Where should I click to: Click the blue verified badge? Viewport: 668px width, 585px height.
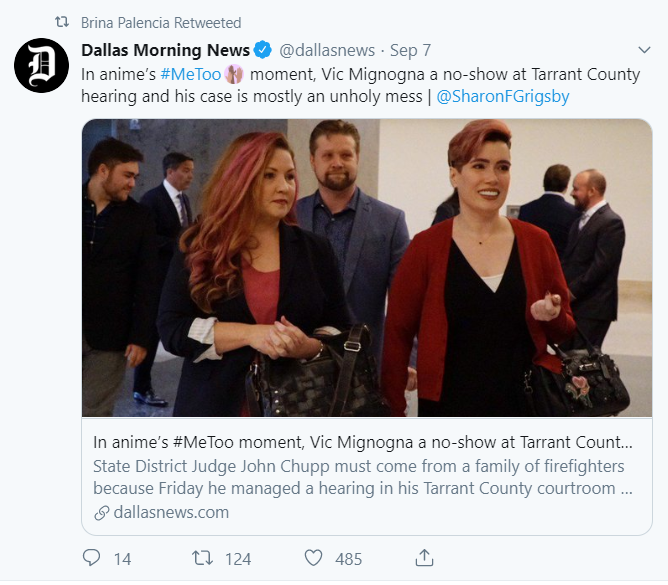(x=262, y=50)
